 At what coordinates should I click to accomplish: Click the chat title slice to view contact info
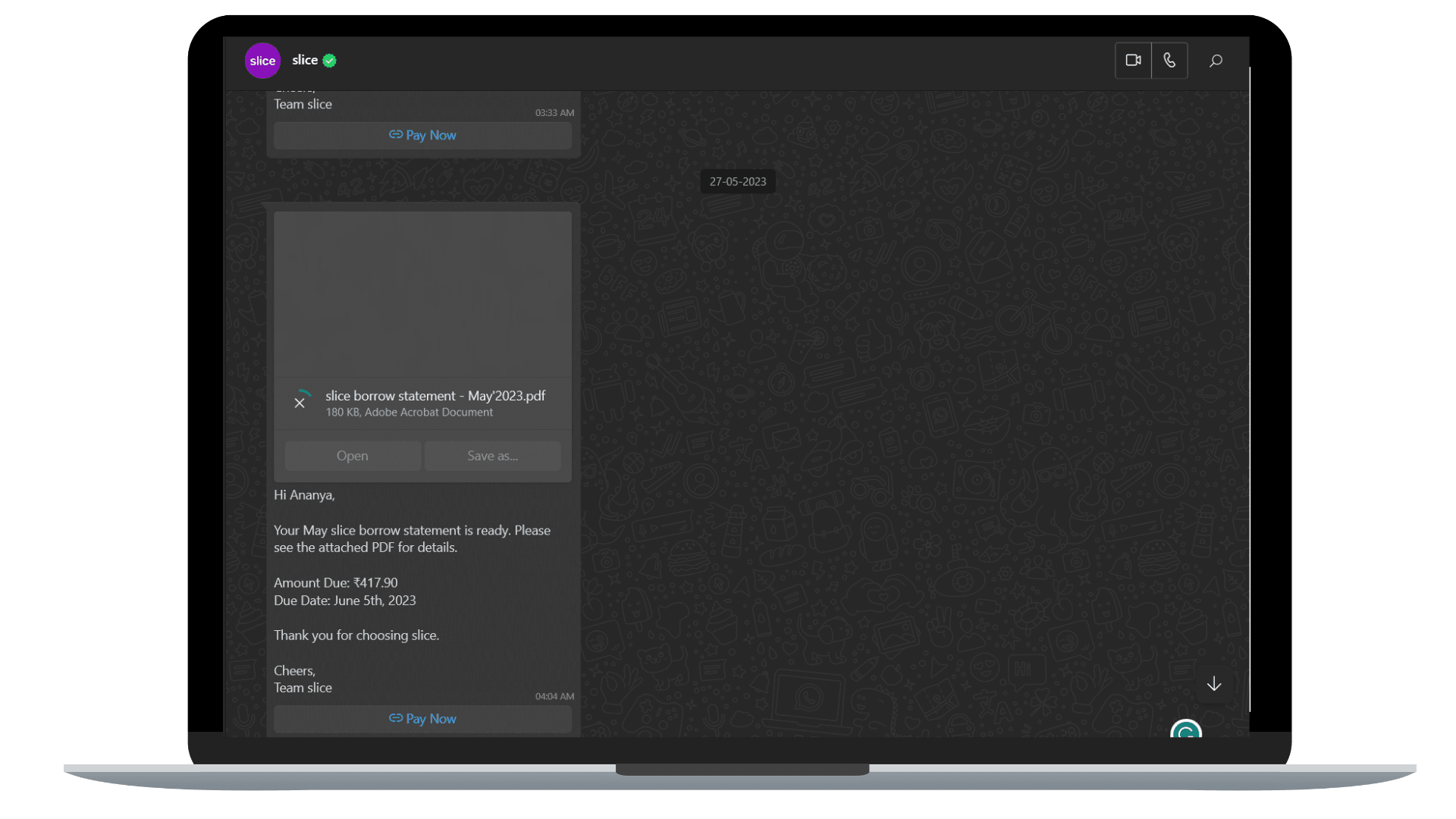[x=306, y=60]
